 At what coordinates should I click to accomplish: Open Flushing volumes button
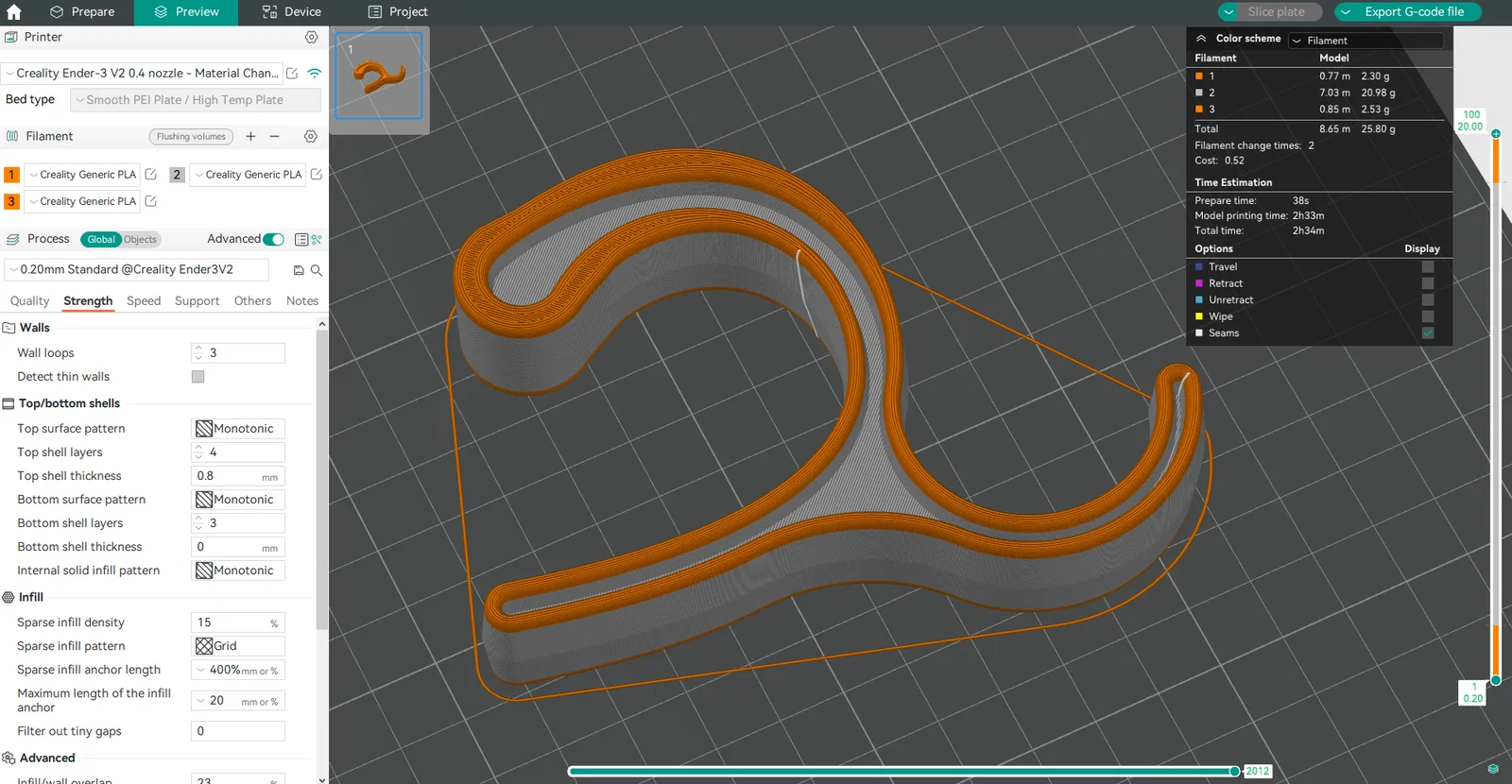(x=191, y=136)
